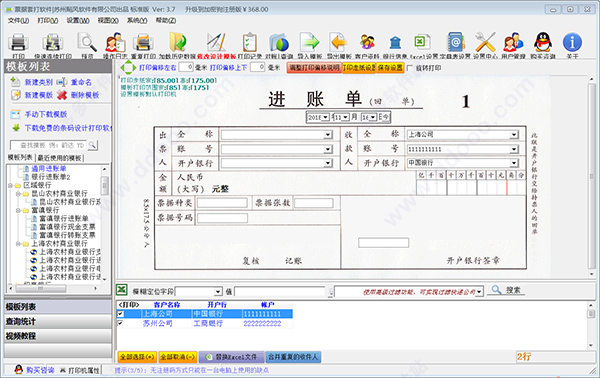Uncheck the 上海公司 row print checkbox
600x378 pixels.
(121, 314)
